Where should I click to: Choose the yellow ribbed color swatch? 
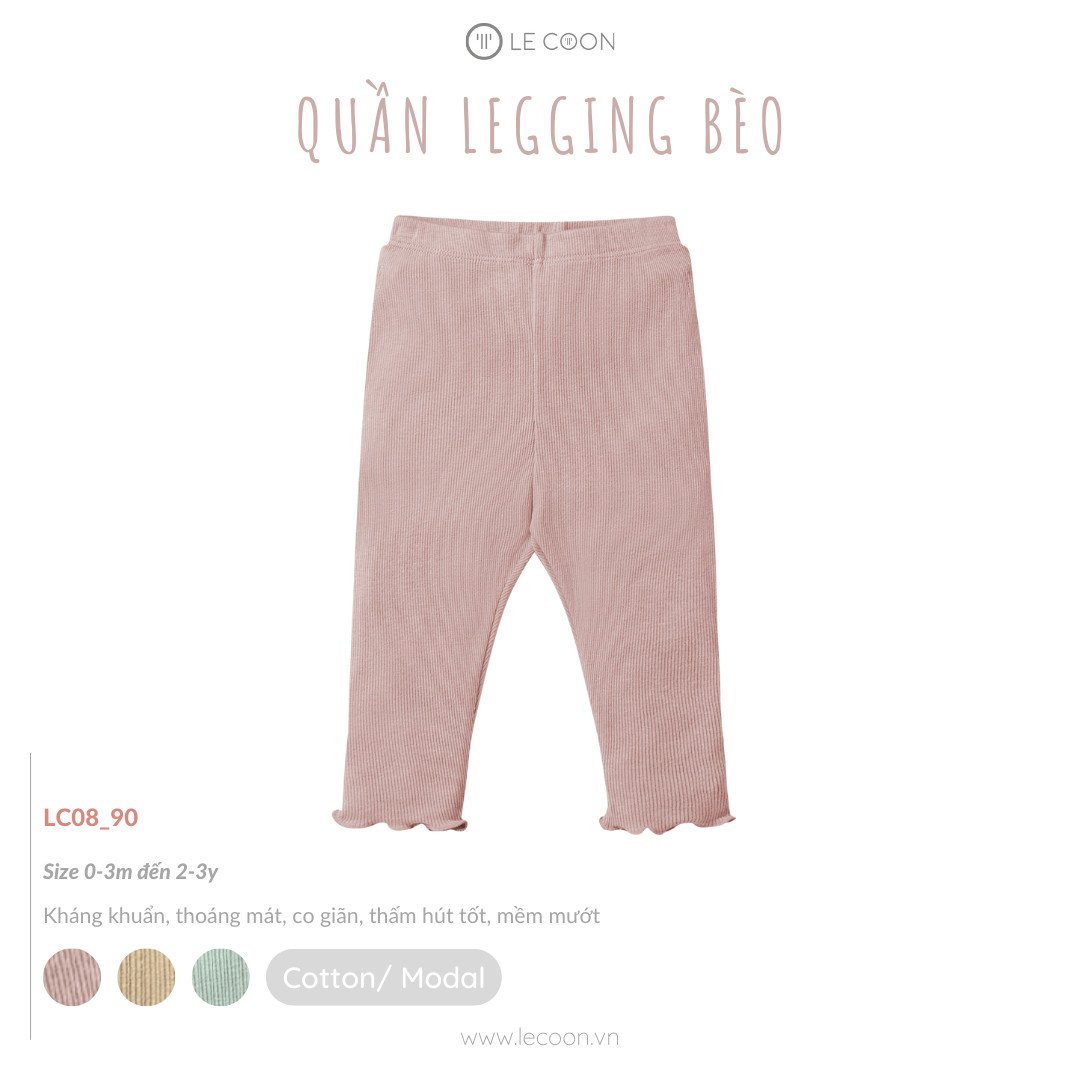pyautogui.click(x=146, y=977)
